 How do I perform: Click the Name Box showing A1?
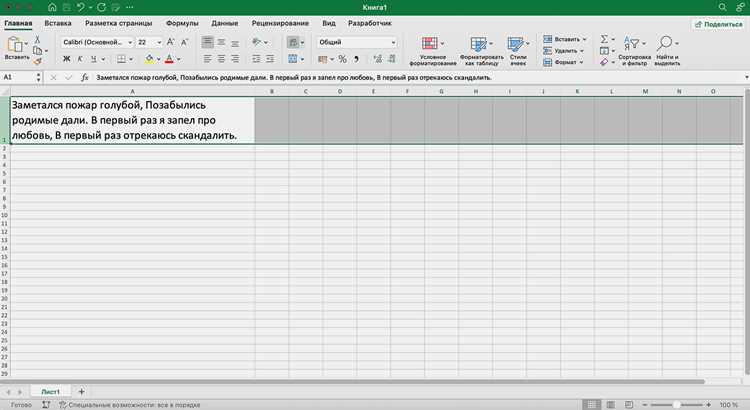point(22,77)
